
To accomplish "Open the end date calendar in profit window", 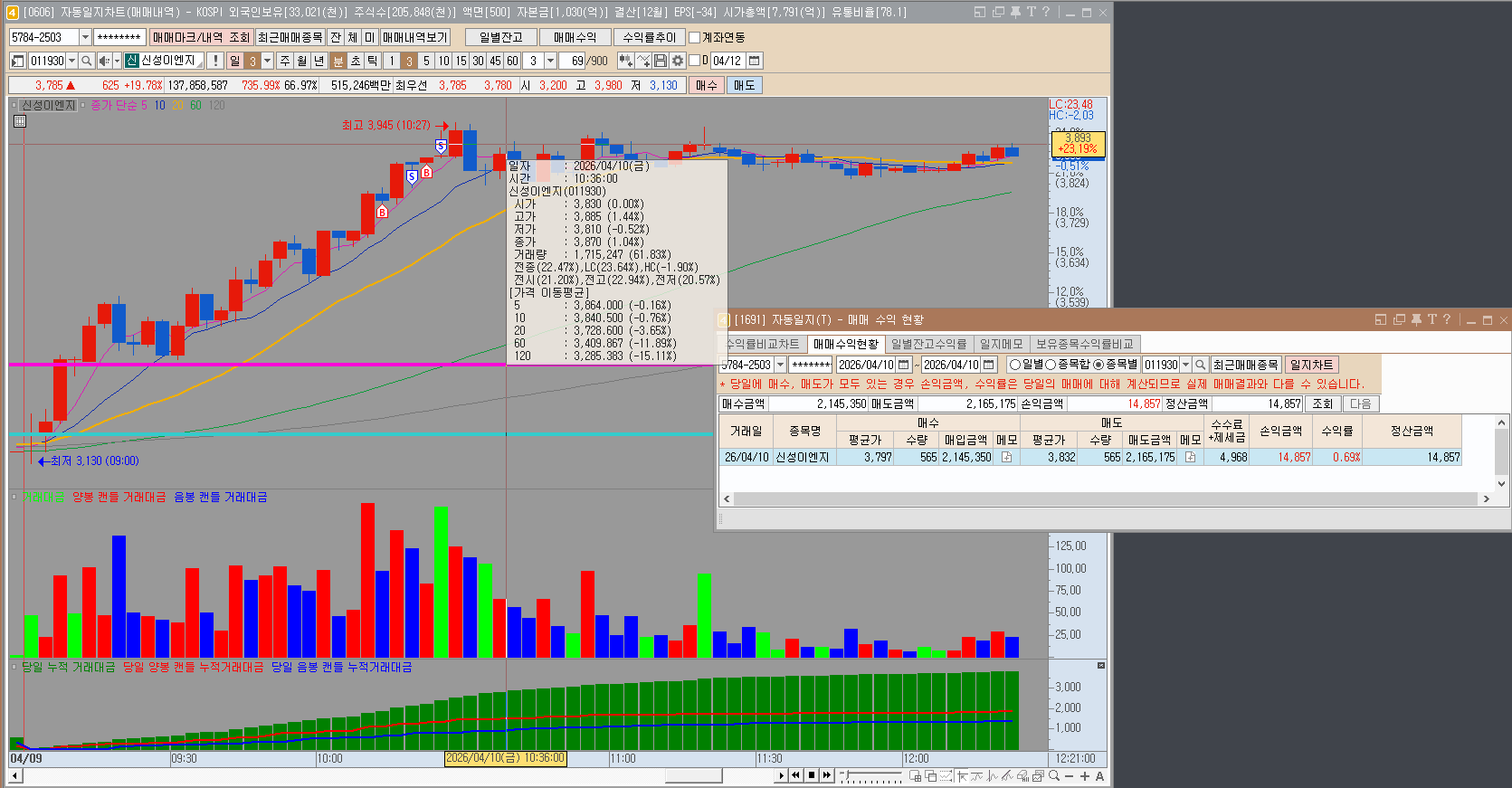I will [989, 365].
